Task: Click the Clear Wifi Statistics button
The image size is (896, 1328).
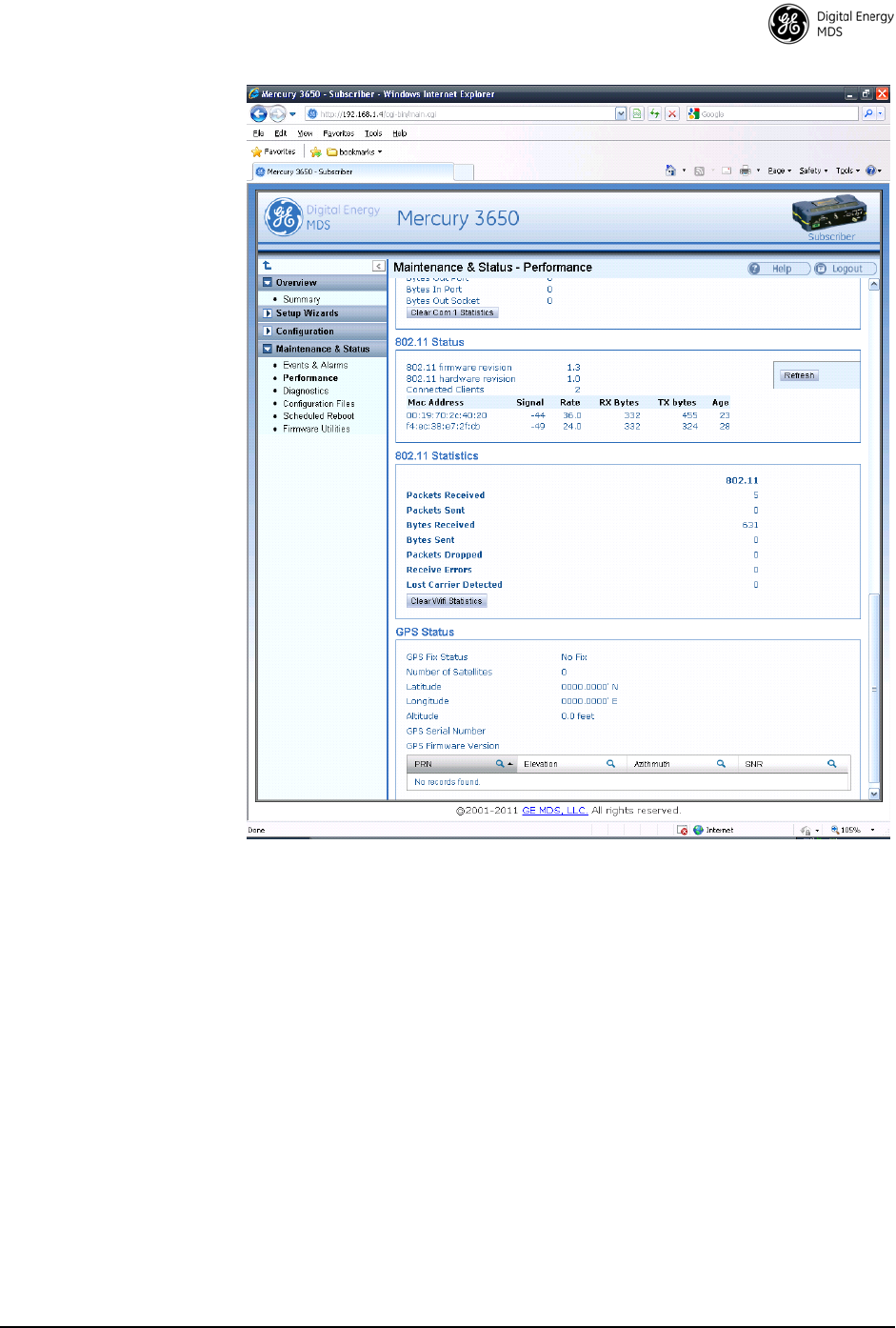Action: tap(447, 601)
